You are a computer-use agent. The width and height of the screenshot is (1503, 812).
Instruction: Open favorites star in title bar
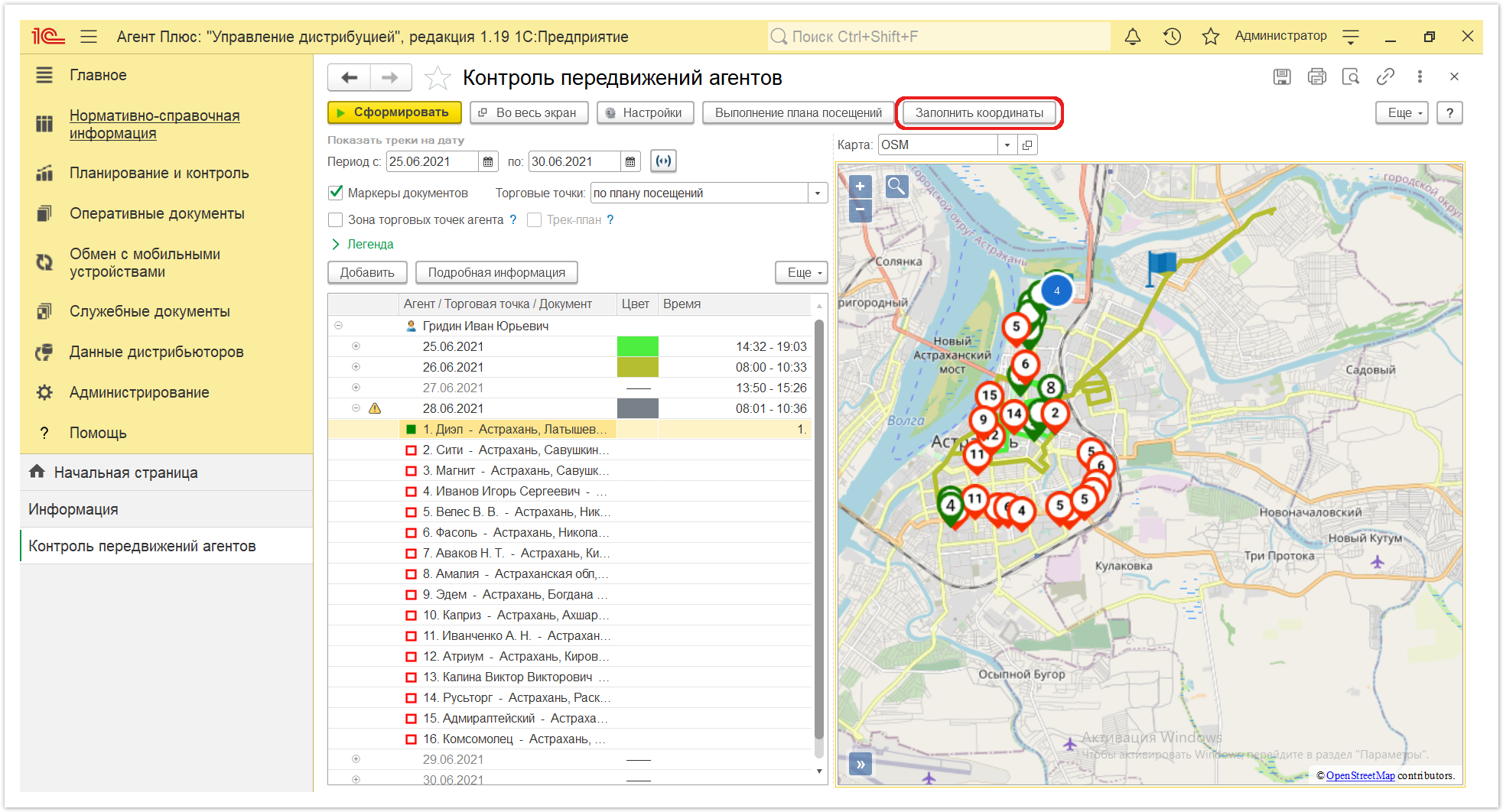coord(1210,36)
